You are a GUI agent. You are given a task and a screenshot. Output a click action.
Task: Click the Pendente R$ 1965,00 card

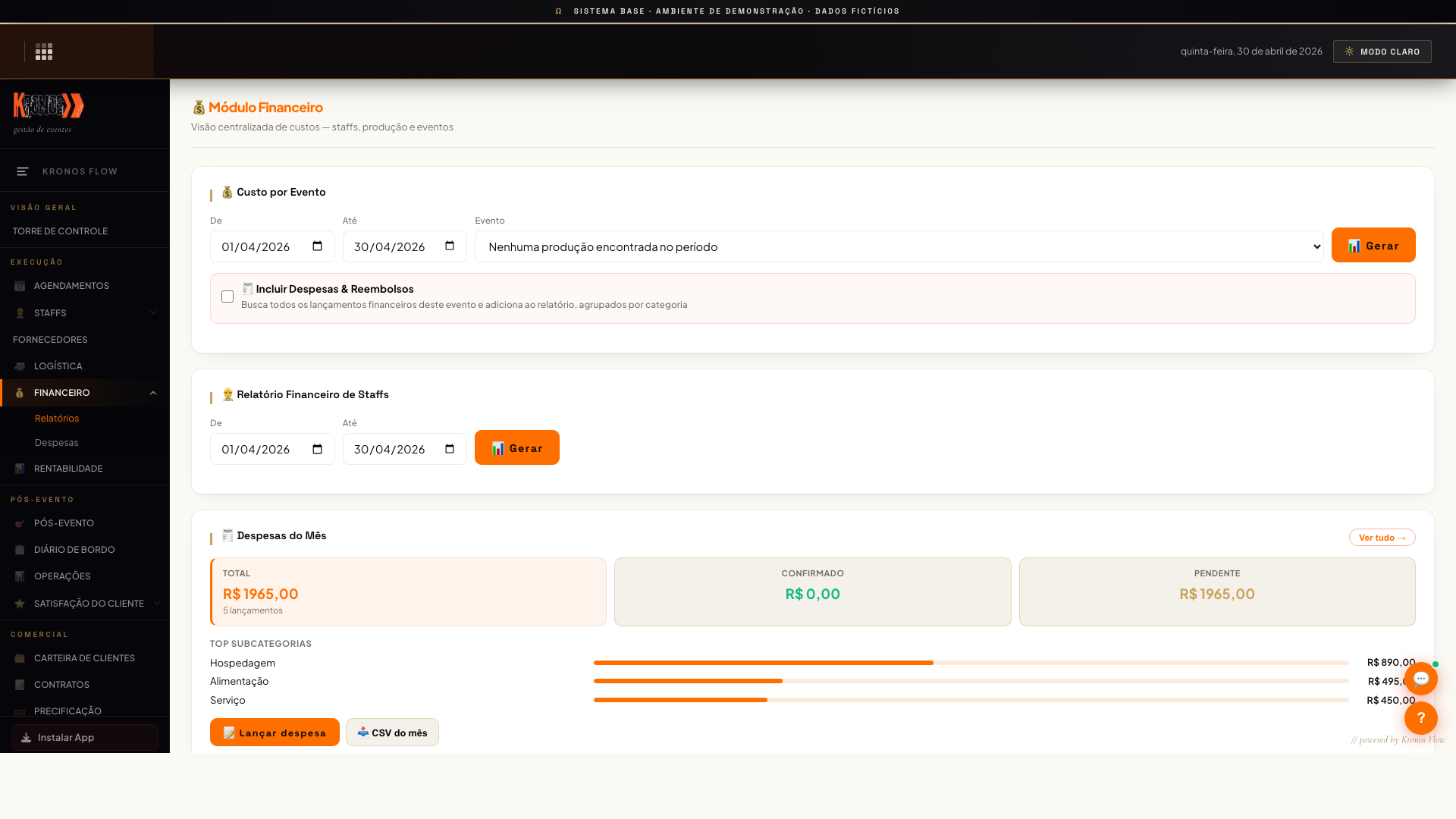[1217, 592]
